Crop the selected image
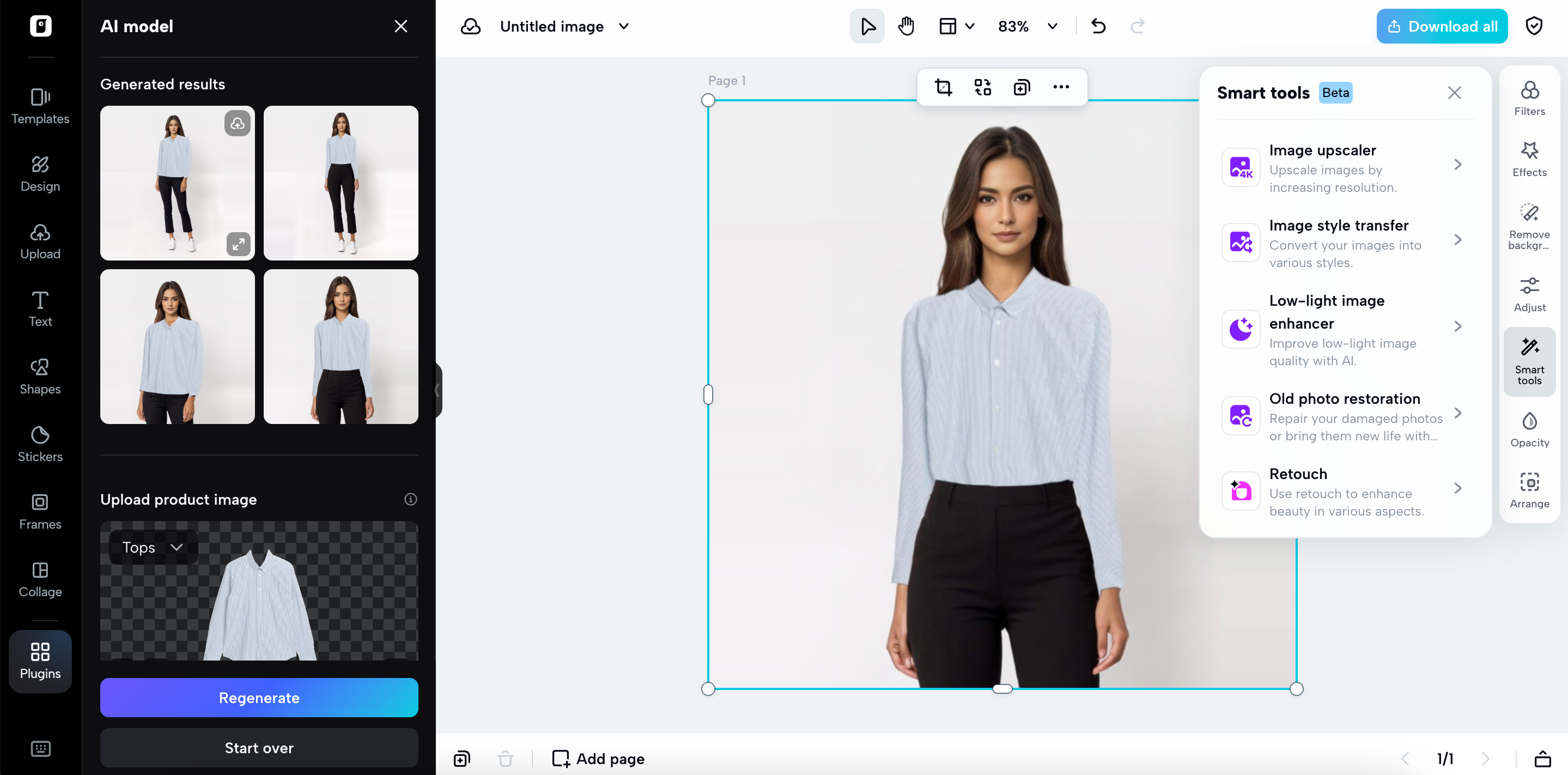This screenshot has width=1568, height=775. coord(944,87)
